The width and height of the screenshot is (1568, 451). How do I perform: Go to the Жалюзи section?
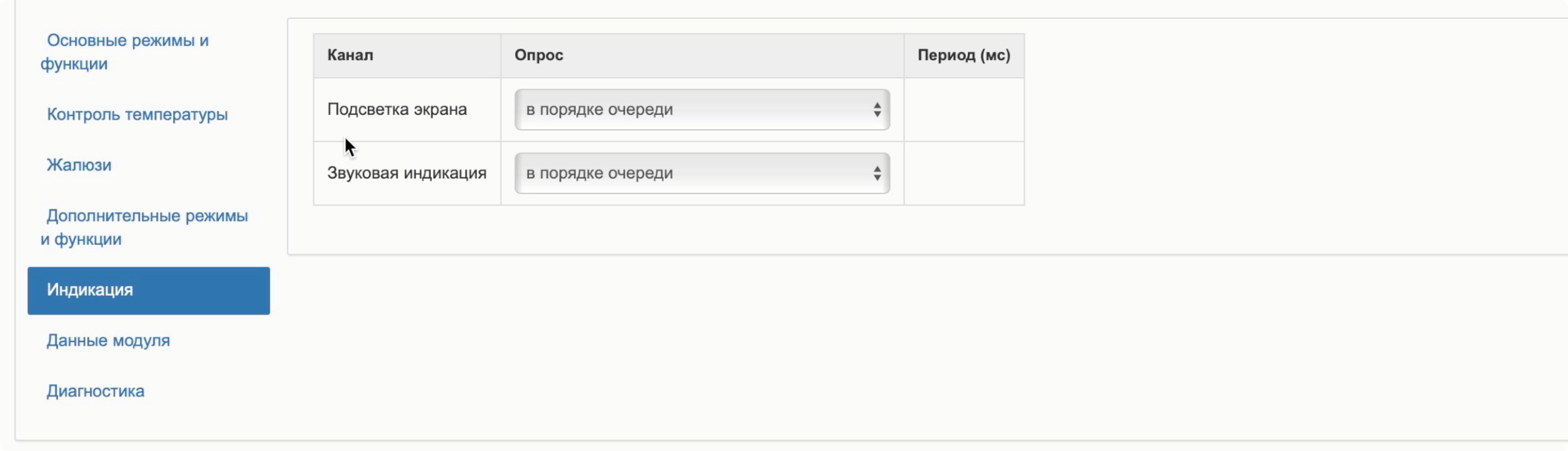pyautogui.click(x=79, y=165)
